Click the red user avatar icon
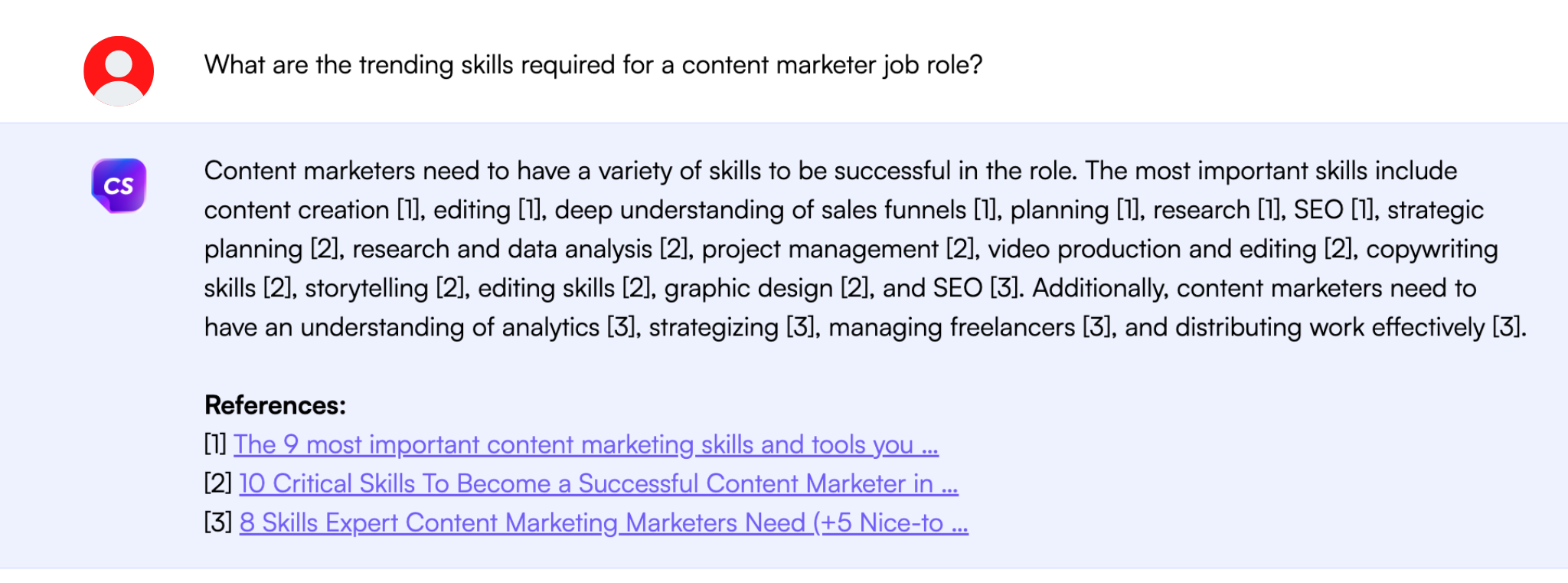Viewport: 1568px width, 583px height. point(119,70)
